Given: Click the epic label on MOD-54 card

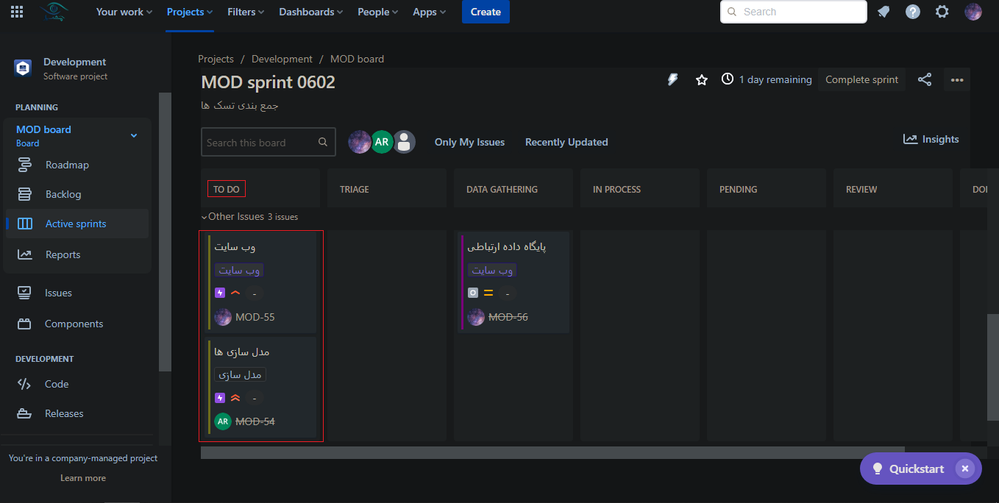Looking at the screenshot, I should (x=240, y=375).
